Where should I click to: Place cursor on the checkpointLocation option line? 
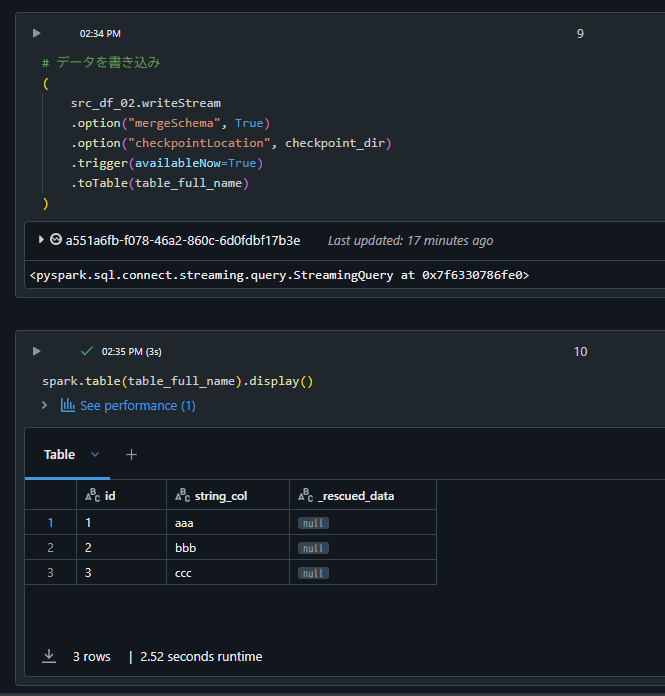point(231,143)
